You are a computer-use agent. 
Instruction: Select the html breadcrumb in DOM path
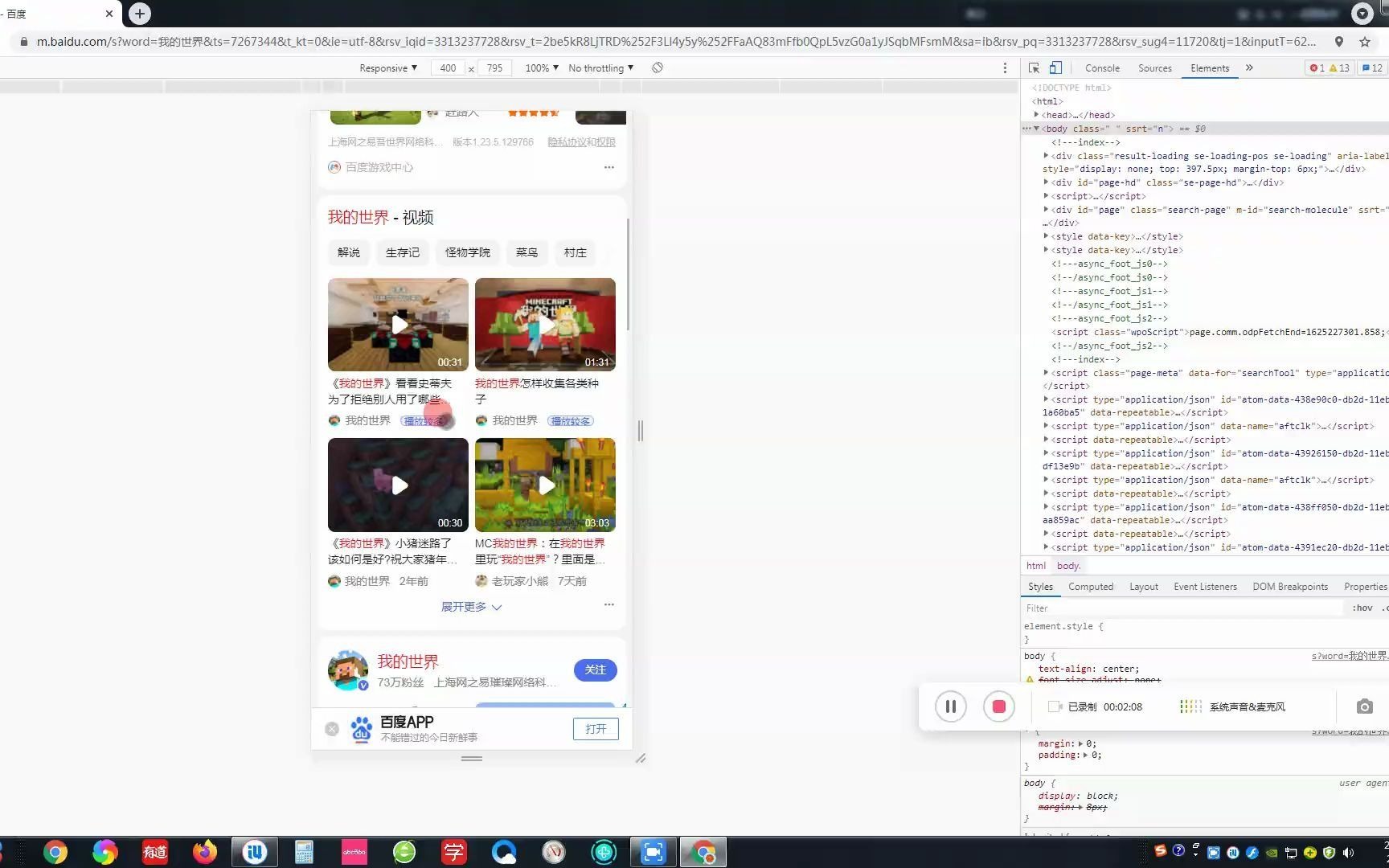tap(1036, 566)
